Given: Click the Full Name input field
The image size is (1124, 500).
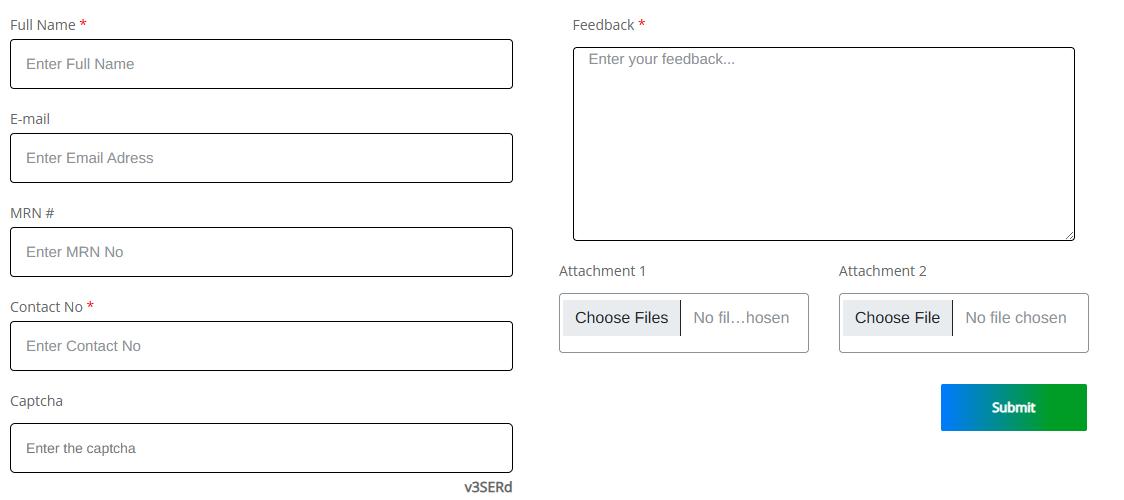Looking at the screenshot, I should [261, 64].
